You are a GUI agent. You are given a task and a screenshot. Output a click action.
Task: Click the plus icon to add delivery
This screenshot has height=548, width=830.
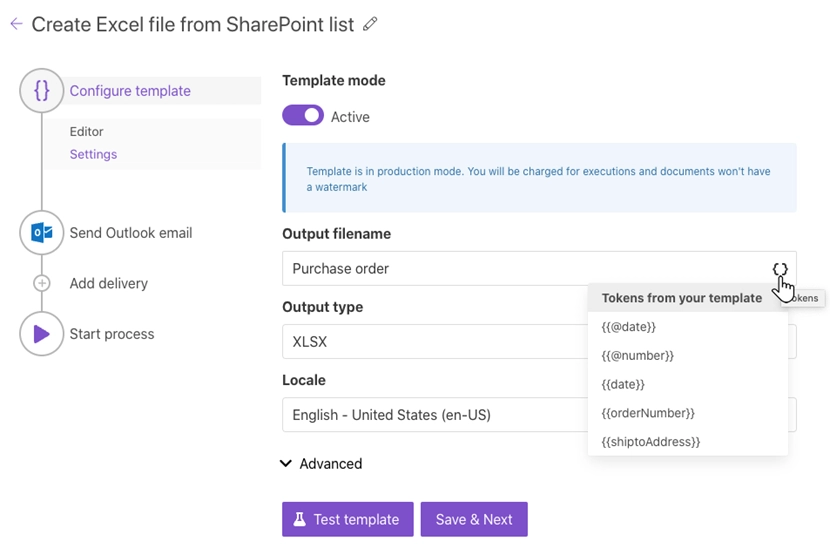tap(42, 283)
